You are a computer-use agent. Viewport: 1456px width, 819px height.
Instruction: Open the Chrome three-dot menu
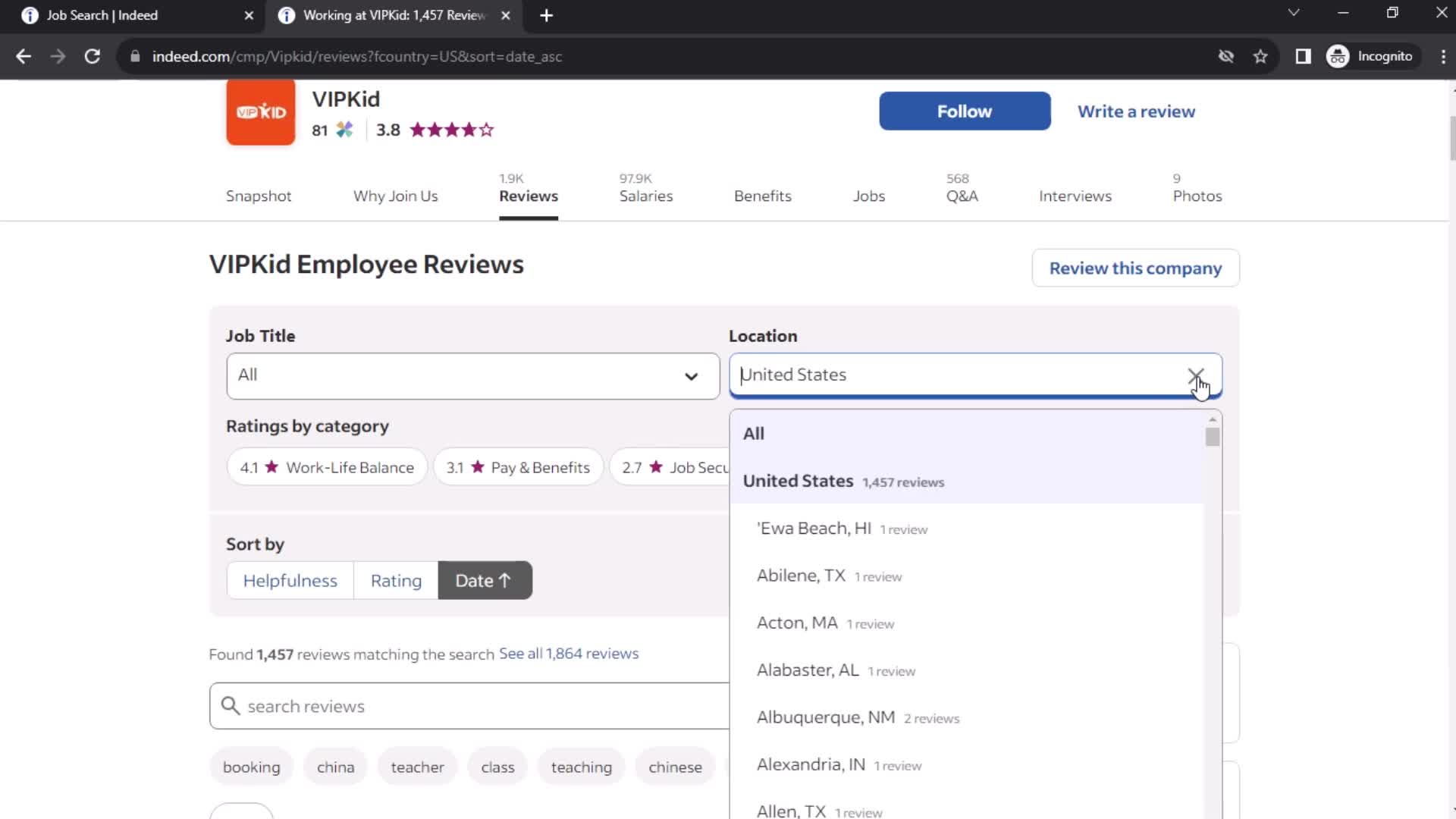[1442, 56]
